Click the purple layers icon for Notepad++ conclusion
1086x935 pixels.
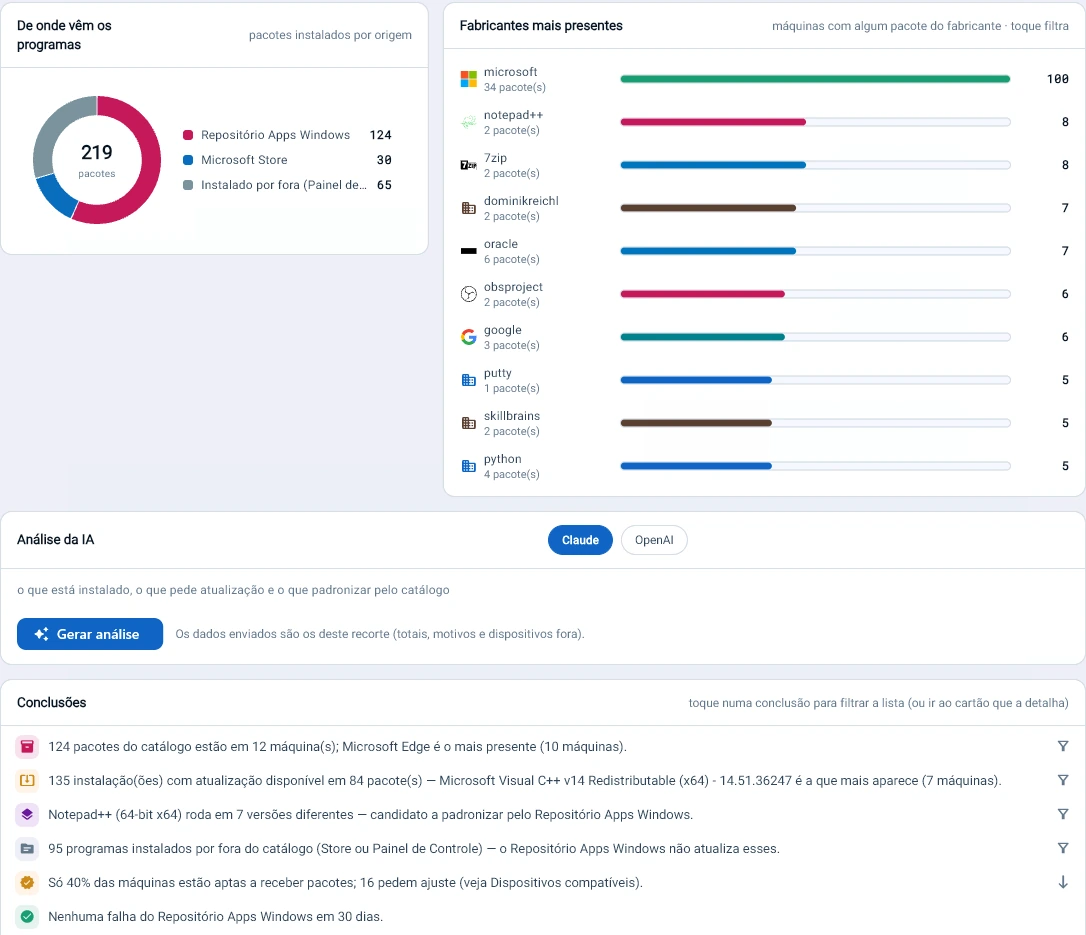(27, 814)
